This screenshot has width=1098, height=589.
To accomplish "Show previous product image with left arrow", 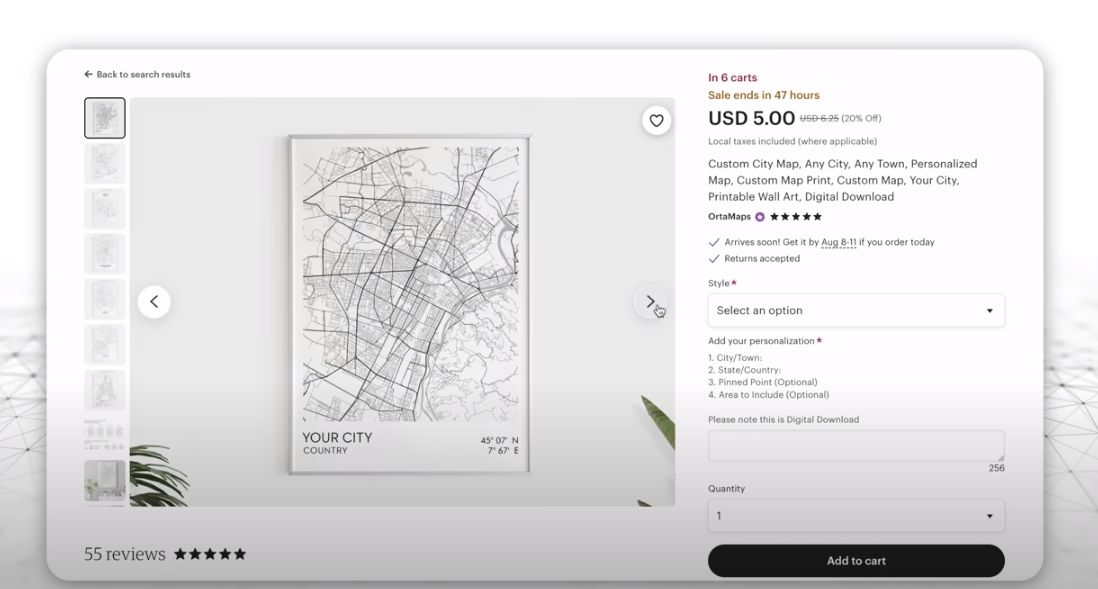I will (x=154, y=302).
